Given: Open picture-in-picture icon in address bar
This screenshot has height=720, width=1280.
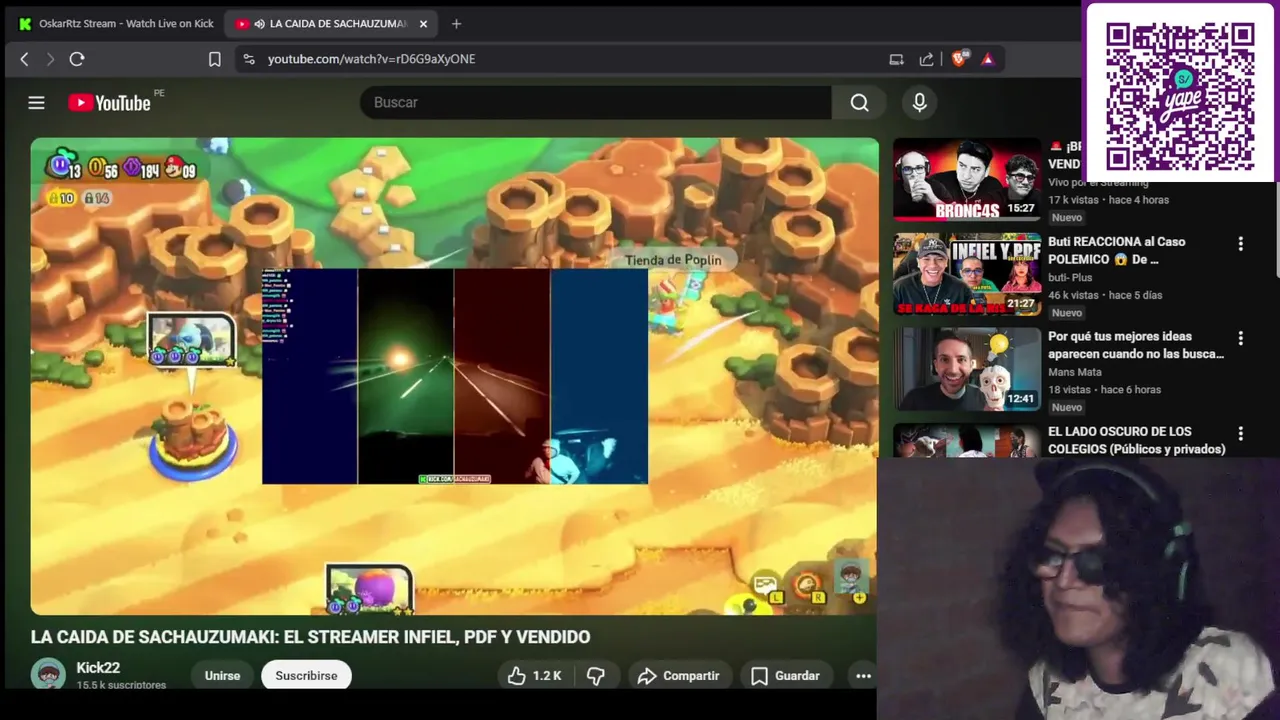Looking at the screenshot, I should 896,59.
